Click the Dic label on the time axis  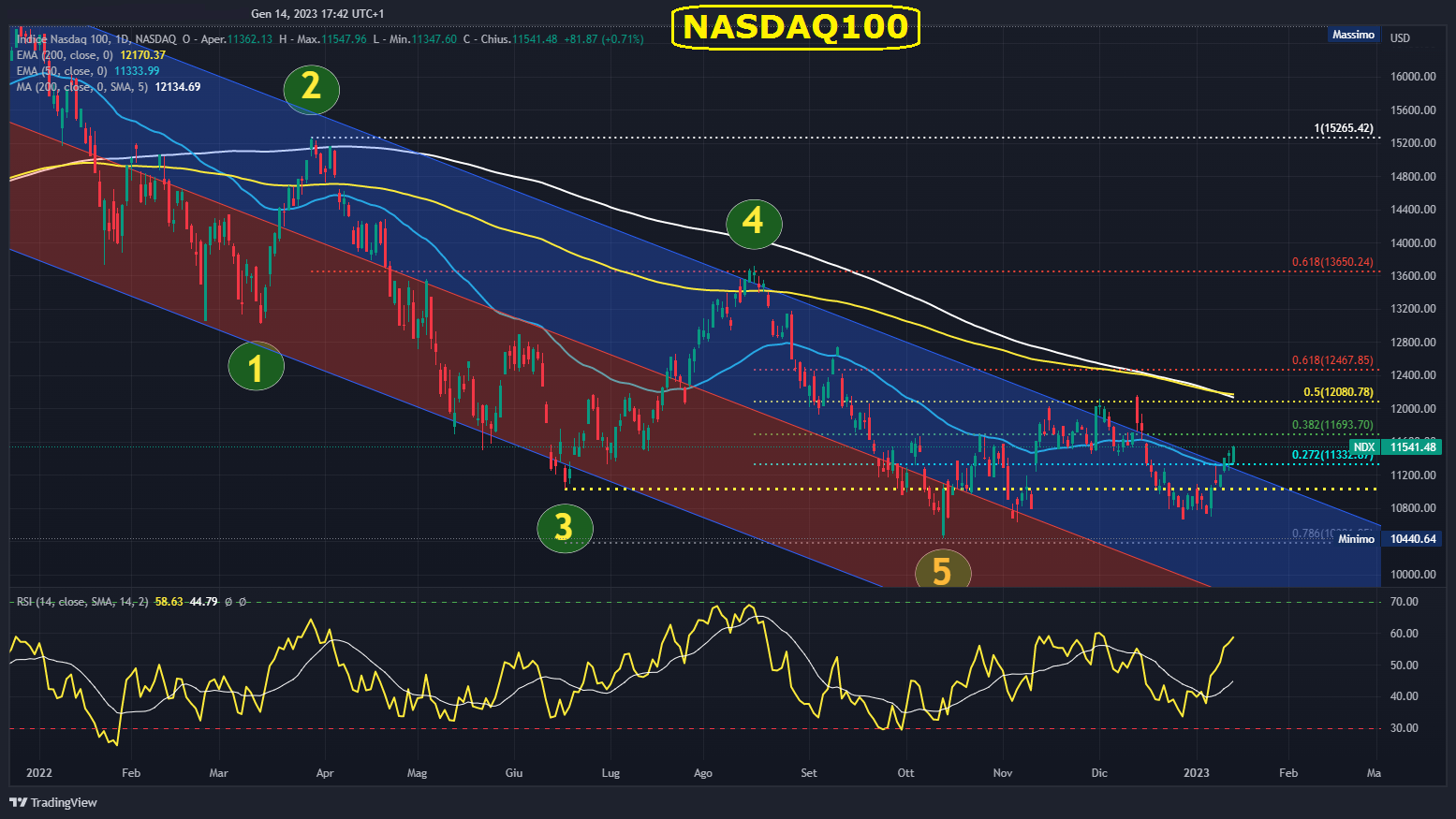(x=1099, y=773)
